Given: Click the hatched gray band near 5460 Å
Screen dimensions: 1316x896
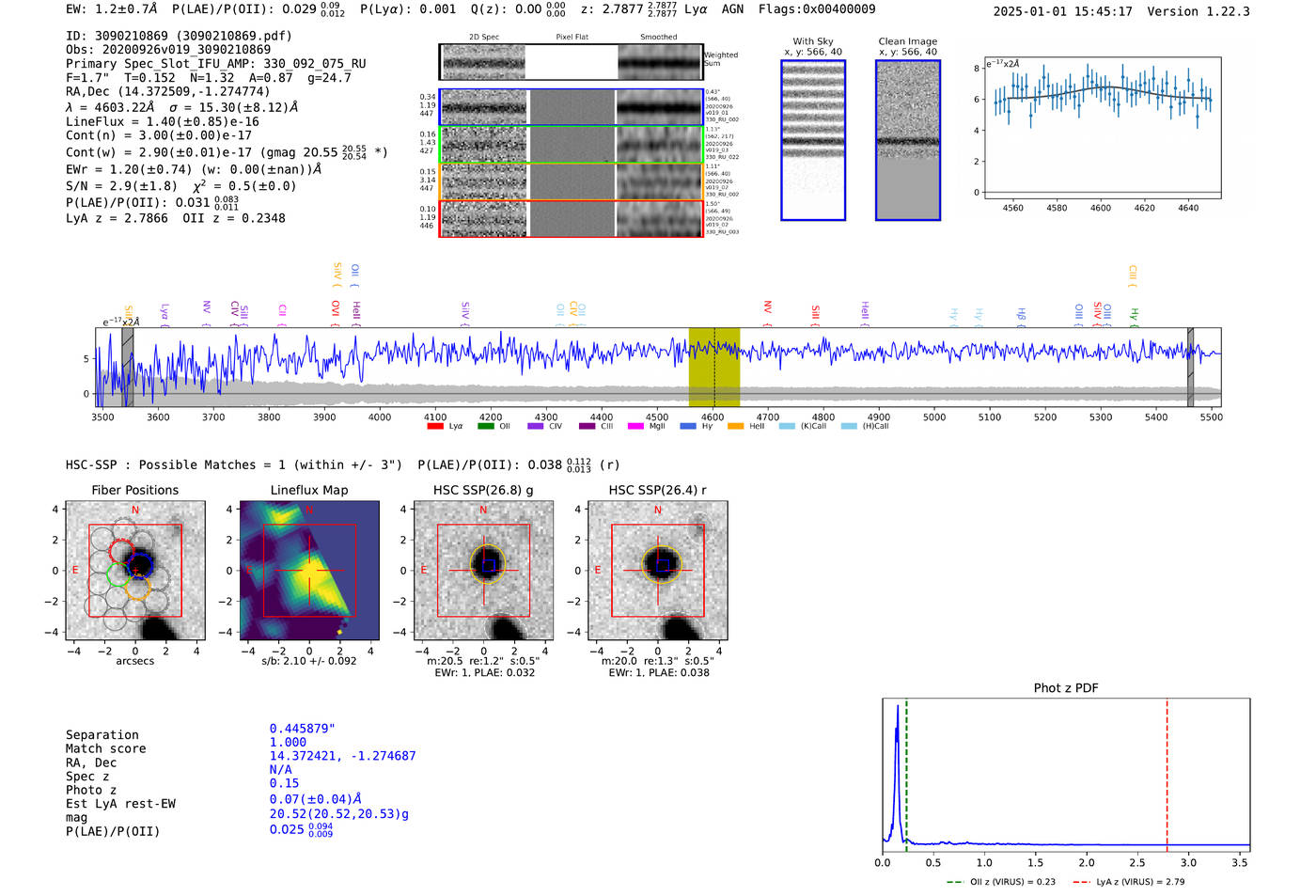Looking at the screenshot, I should click(1190, 367).
